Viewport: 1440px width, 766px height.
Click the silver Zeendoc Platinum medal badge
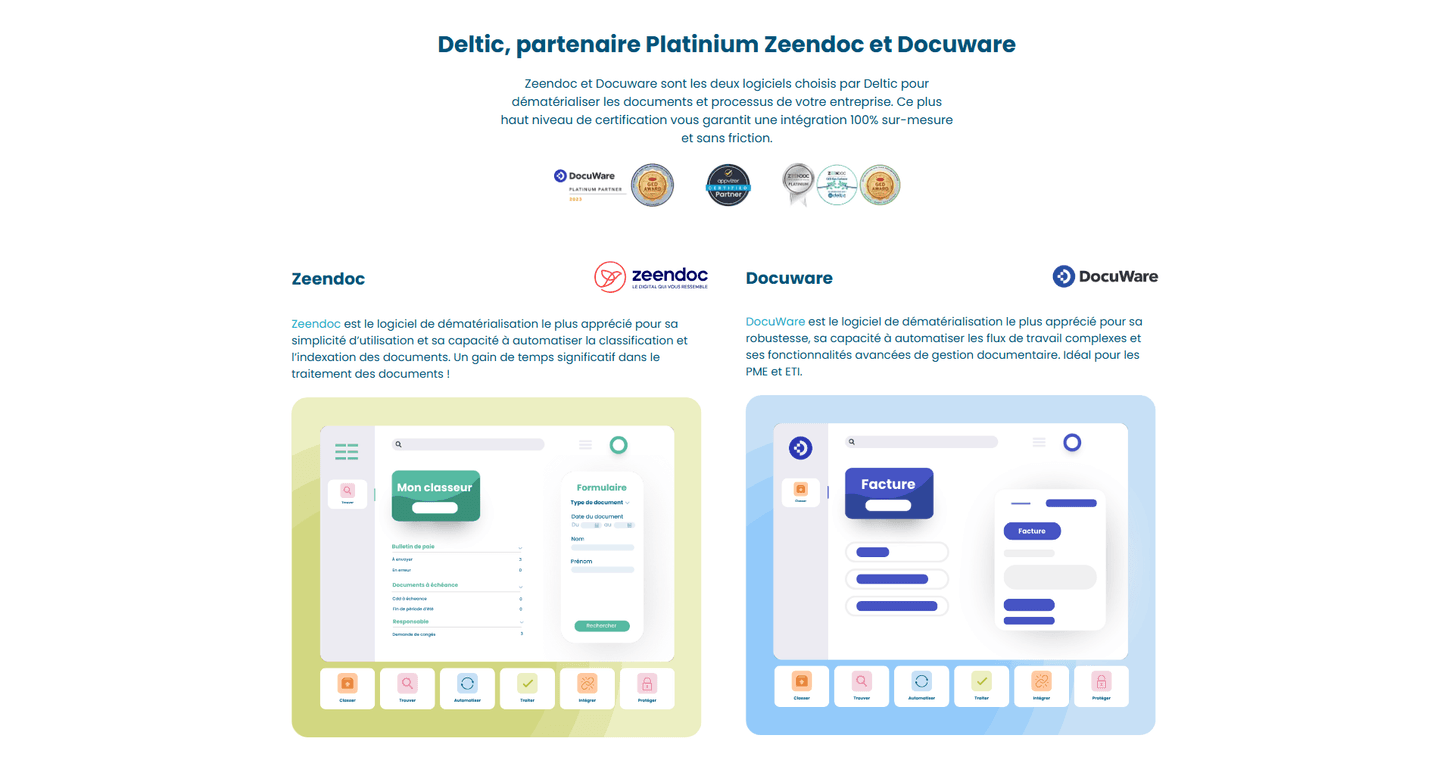coord(798,185)
